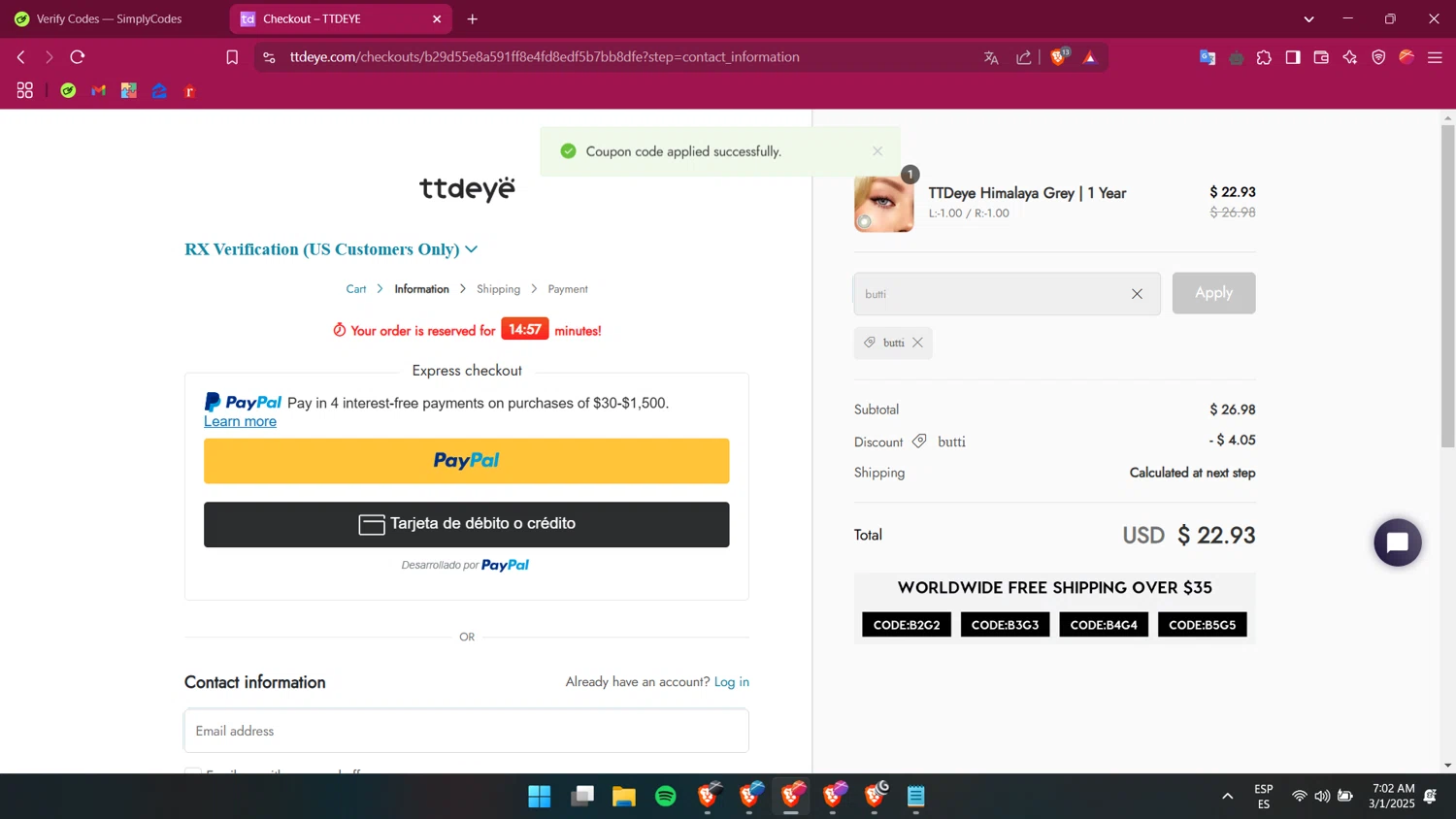The height and width of the screenshot is (819, 1456).
Task: Reload the checkout page
Action: tap(78, 57)
